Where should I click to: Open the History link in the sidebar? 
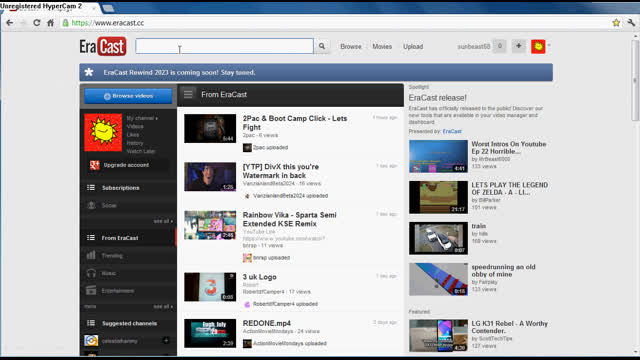click(x=135, y=143)
